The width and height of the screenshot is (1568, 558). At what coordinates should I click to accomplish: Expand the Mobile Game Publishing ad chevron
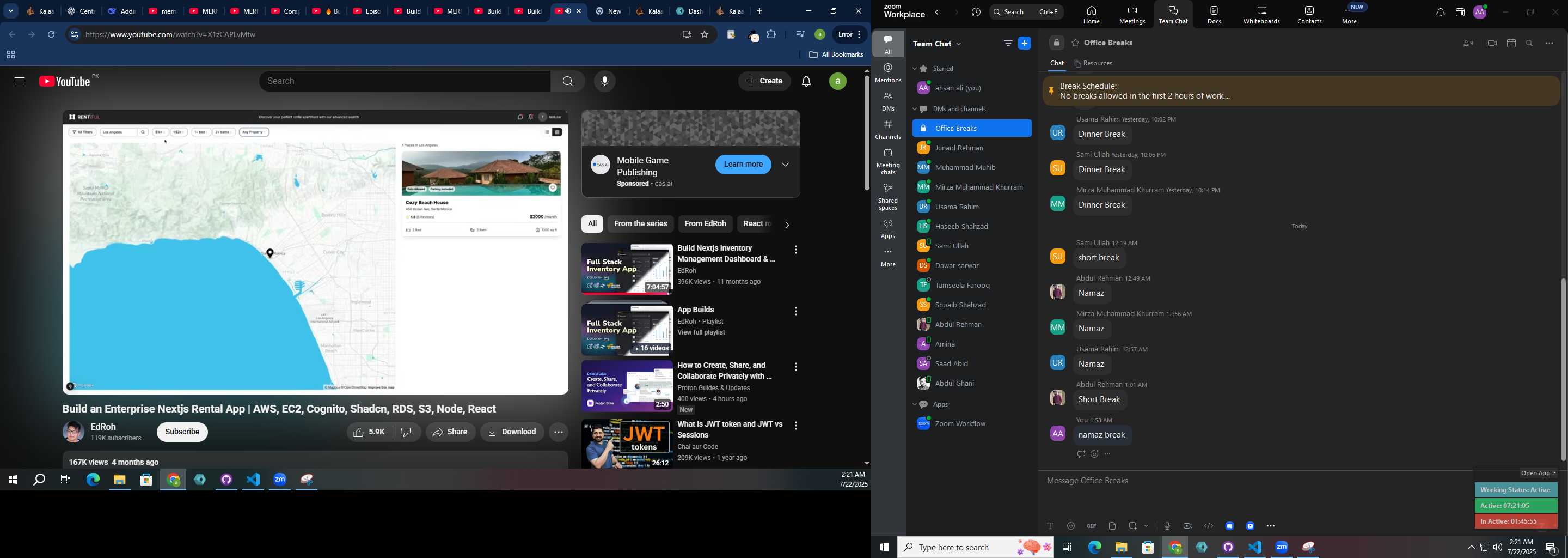coord(786,165)
